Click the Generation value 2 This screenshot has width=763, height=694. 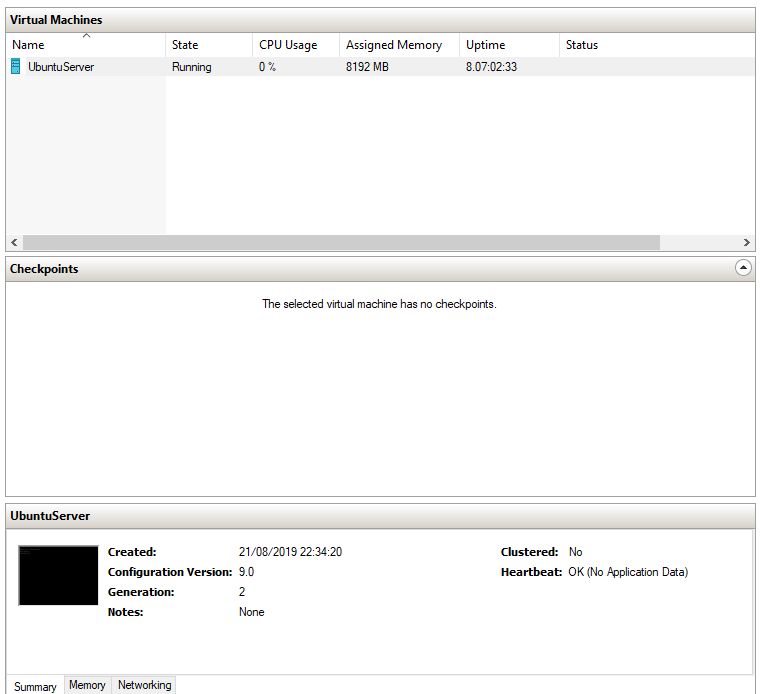242,592
